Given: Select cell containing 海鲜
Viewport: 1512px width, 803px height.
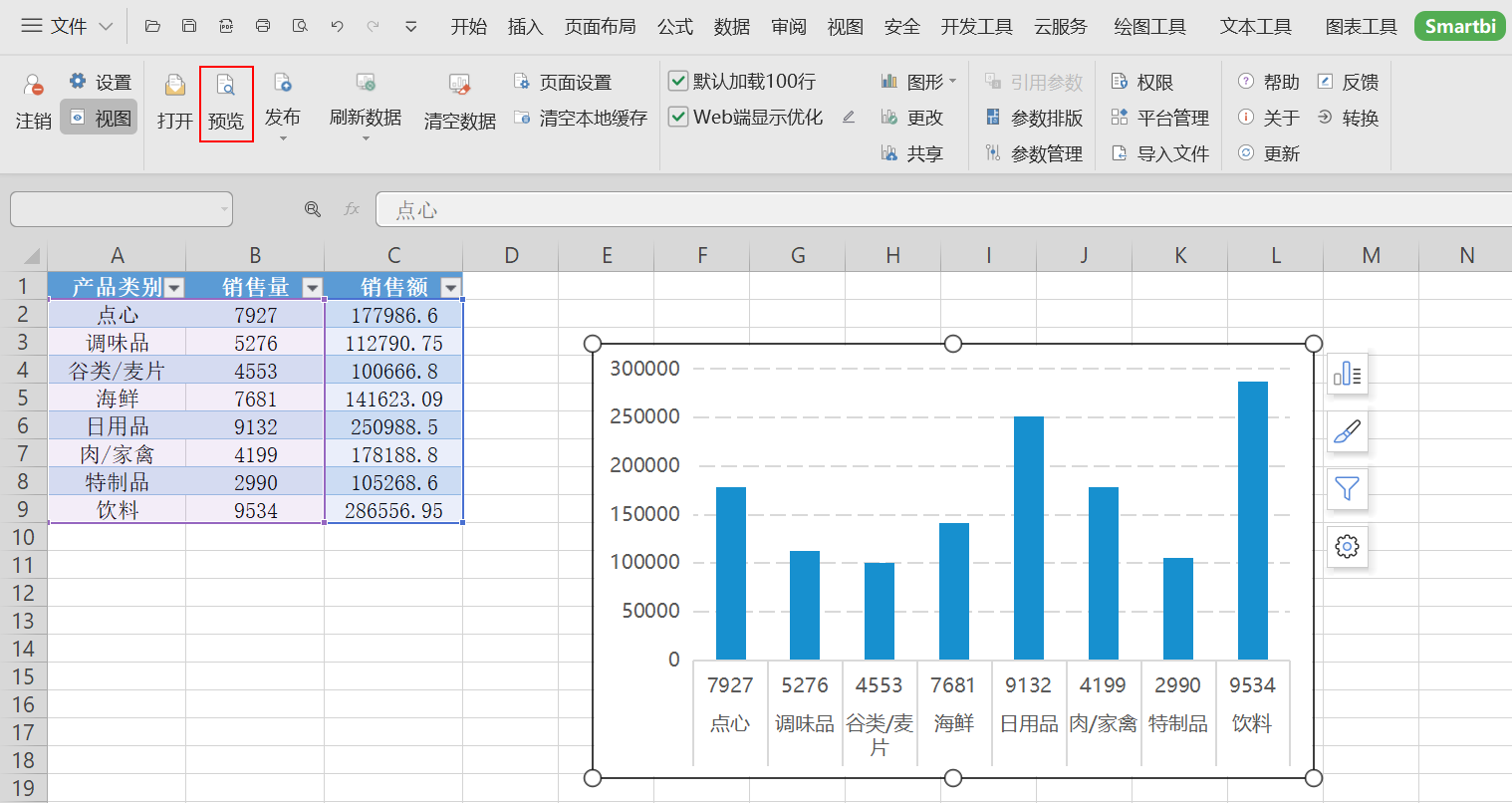Looking at the screenshot, I should tap(118, 399).
